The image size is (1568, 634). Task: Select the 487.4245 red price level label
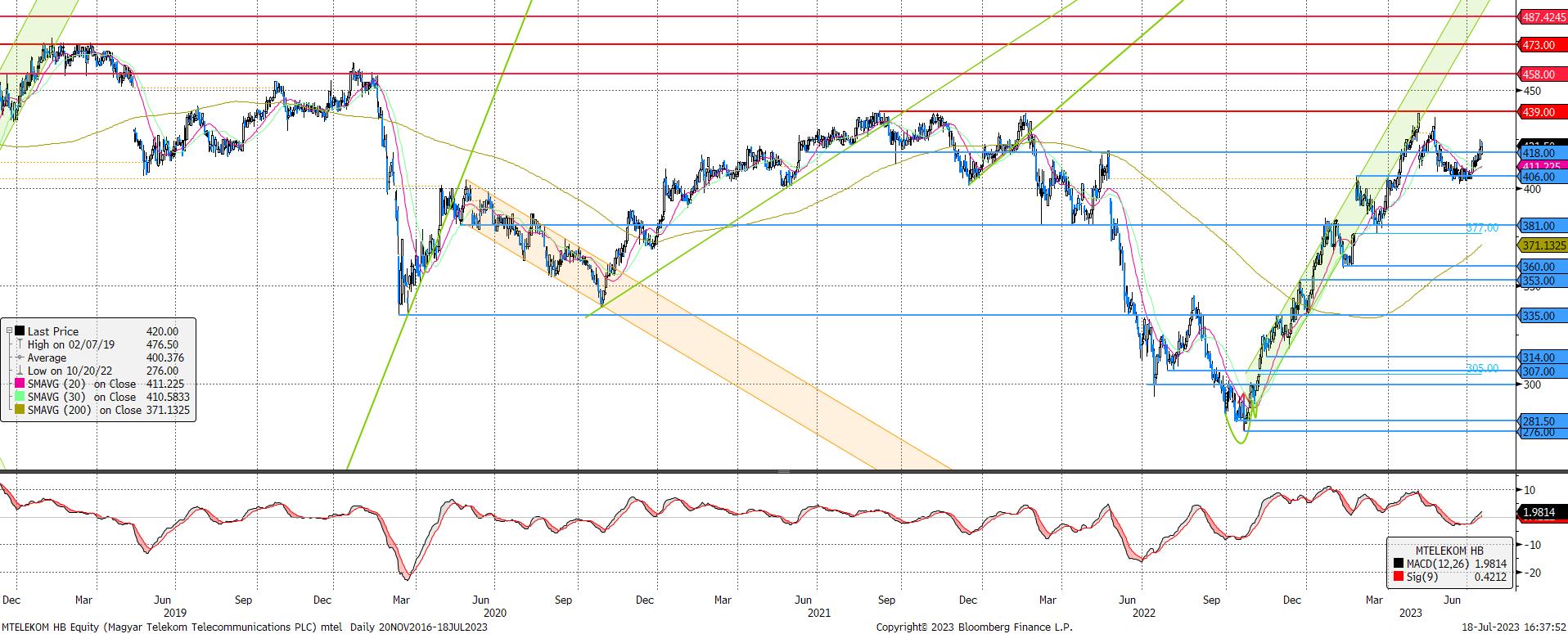pos(1542,16)
